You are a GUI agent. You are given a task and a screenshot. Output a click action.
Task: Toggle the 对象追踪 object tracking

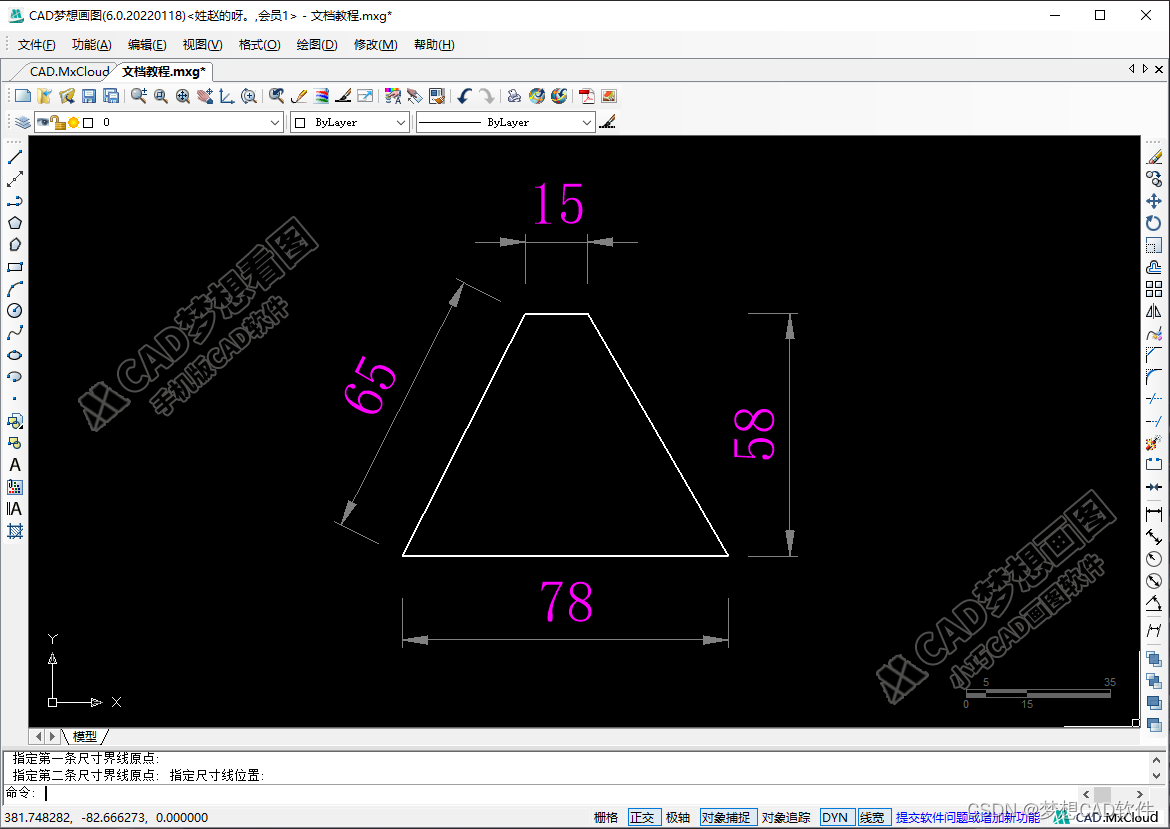[x=786, y=817]
